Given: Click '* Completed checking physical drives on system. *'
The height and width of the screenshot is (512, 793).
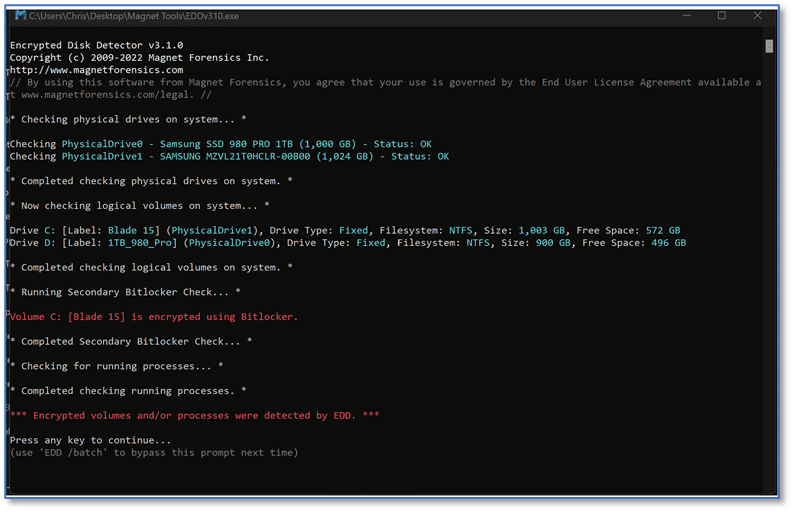Looking at the screenshot, I should click(151, 181).
